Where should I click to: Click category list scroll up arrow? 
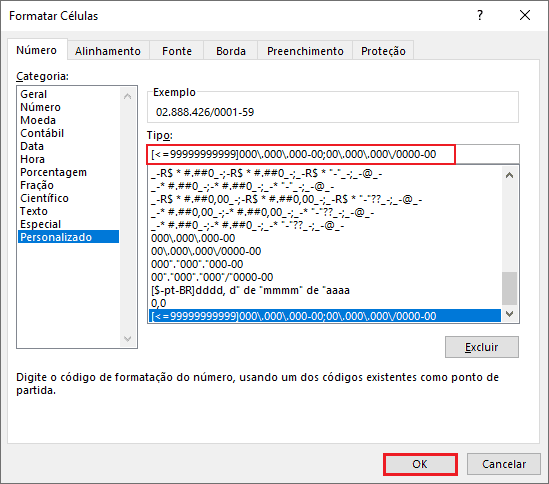[127, 96]
